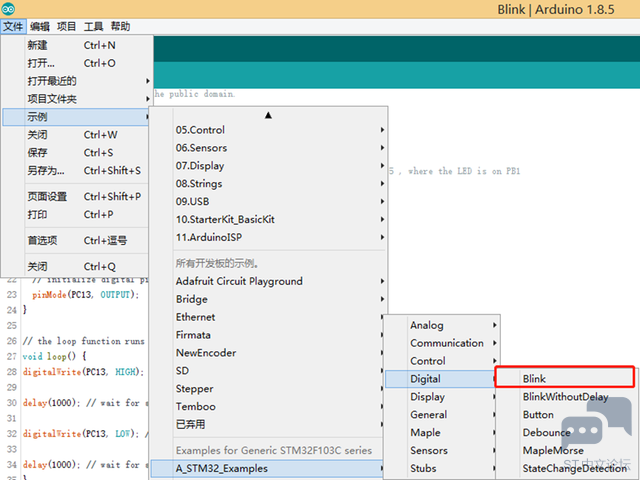Expand the 08.Strings examples
The image size is (640, 480).
268,184
